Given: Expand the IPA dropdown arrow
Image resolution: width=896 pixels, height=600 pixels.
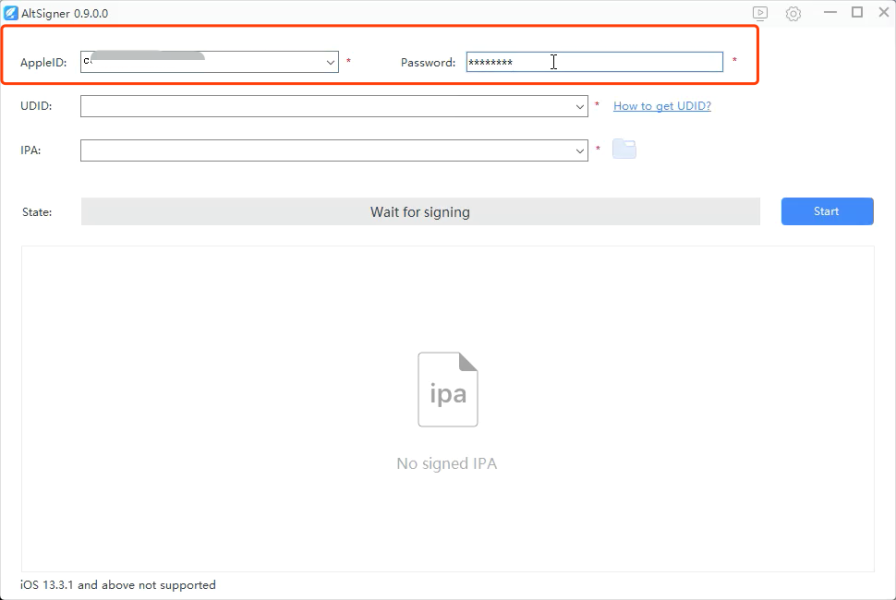Looking at the screenshot, I should (x=580, y=150).
